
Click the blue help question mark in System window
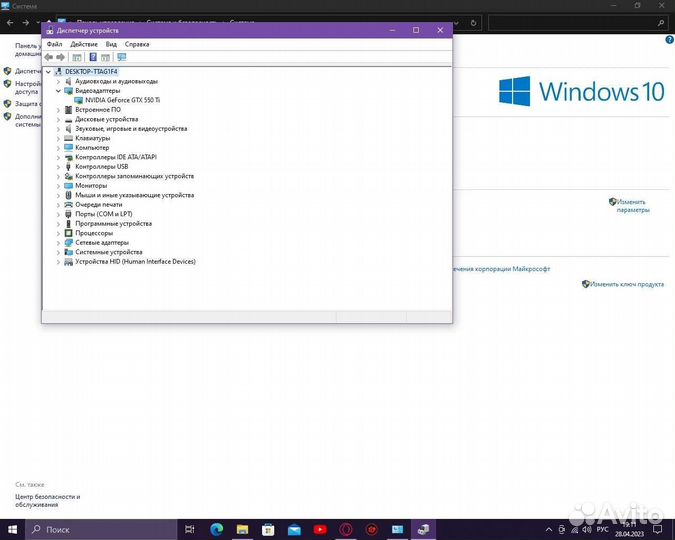click(669, 40)
